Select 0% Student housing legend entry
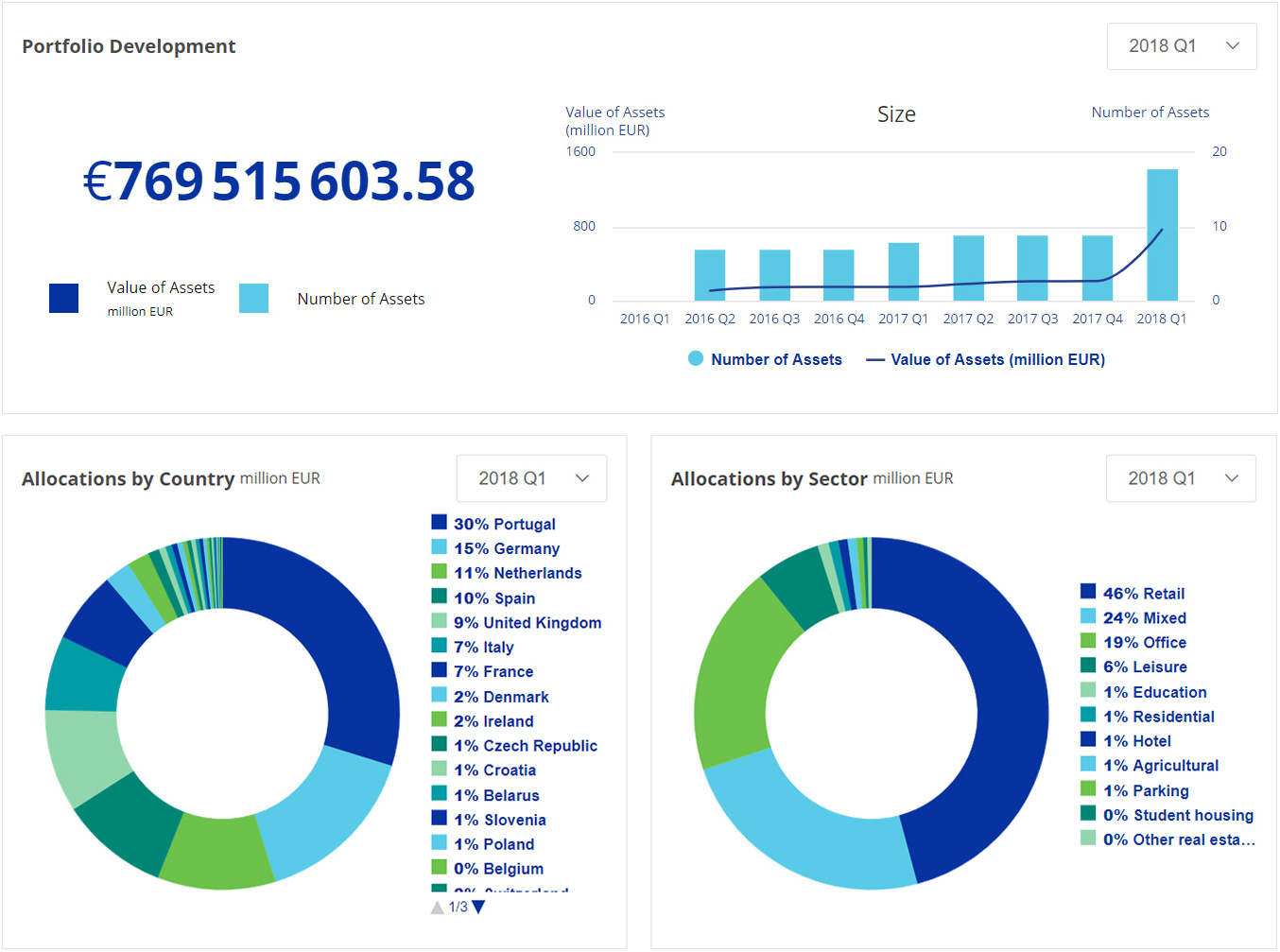Viewport: 1280px width, 952px height. 1168,815
